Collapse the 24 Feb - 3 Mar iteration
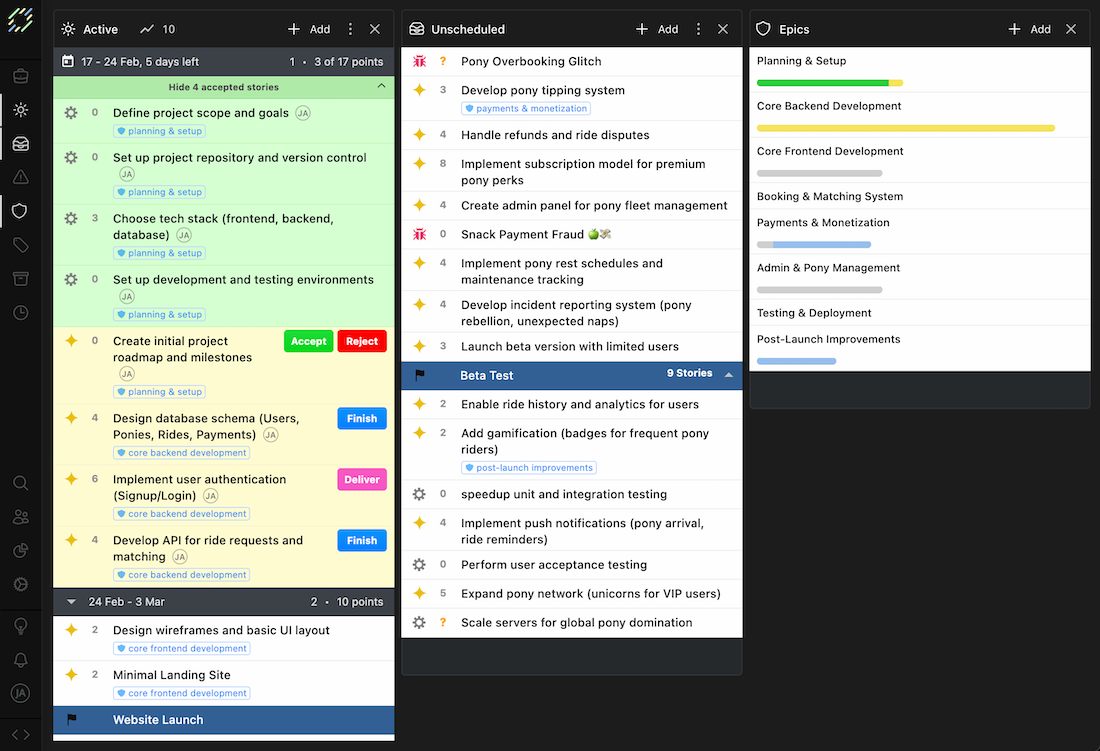The width and height of the screenshot is (1100, 751). pyautogui.click(x=71, y=602)
